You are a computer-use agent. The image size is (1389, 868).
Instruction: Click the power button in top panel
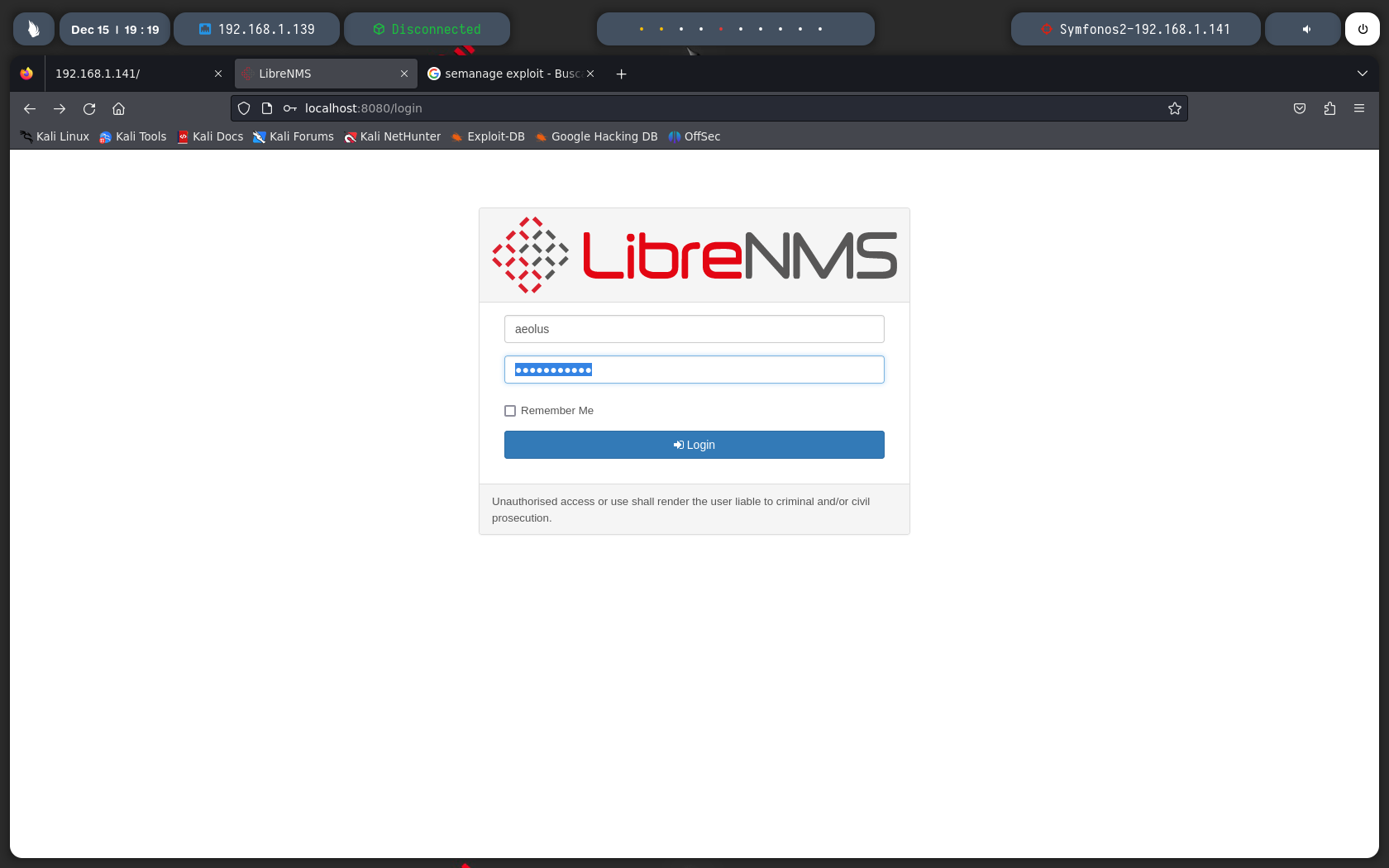point(1363,29)
